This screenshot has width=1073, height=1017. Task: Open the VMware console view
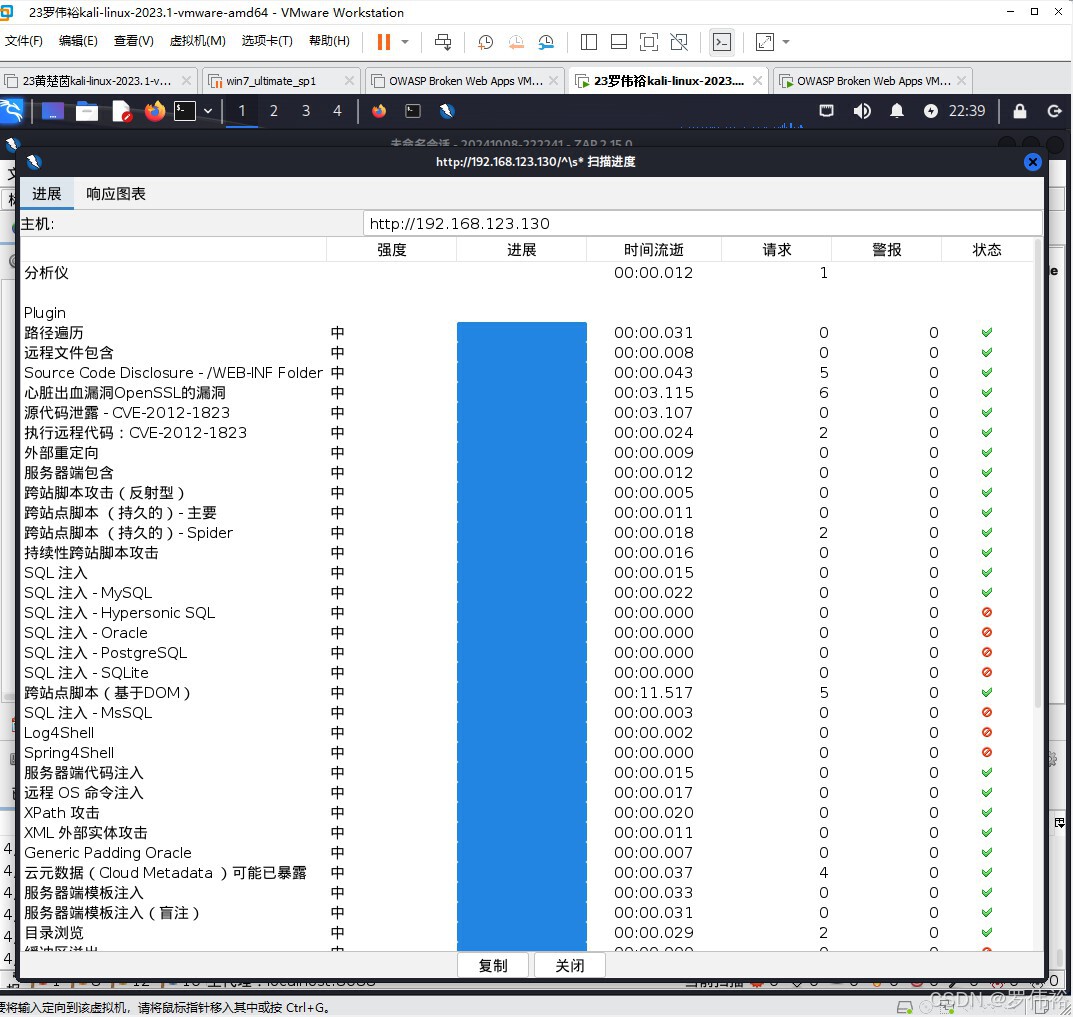722,42
